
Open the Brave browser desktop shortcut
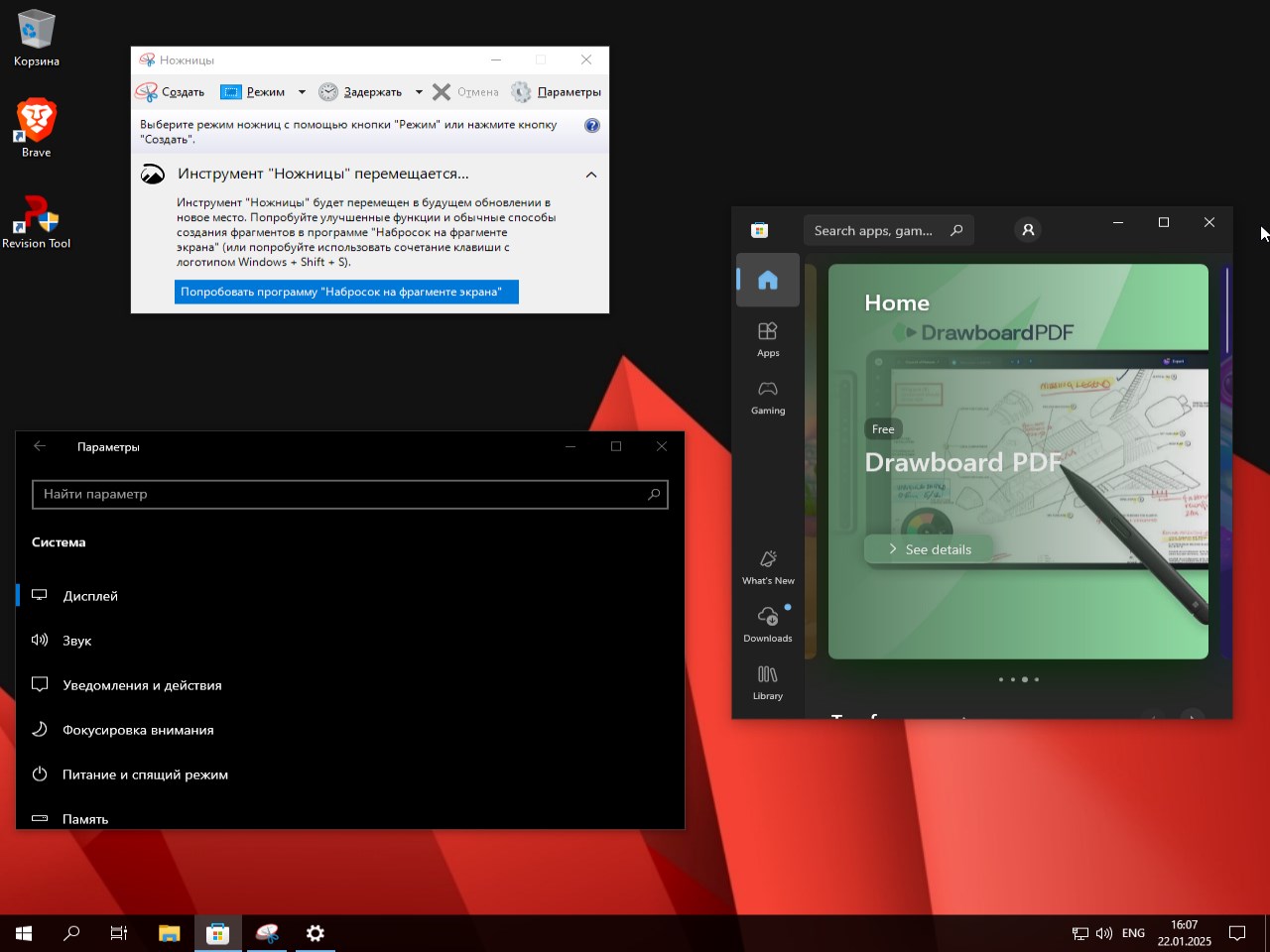(37, 128)
